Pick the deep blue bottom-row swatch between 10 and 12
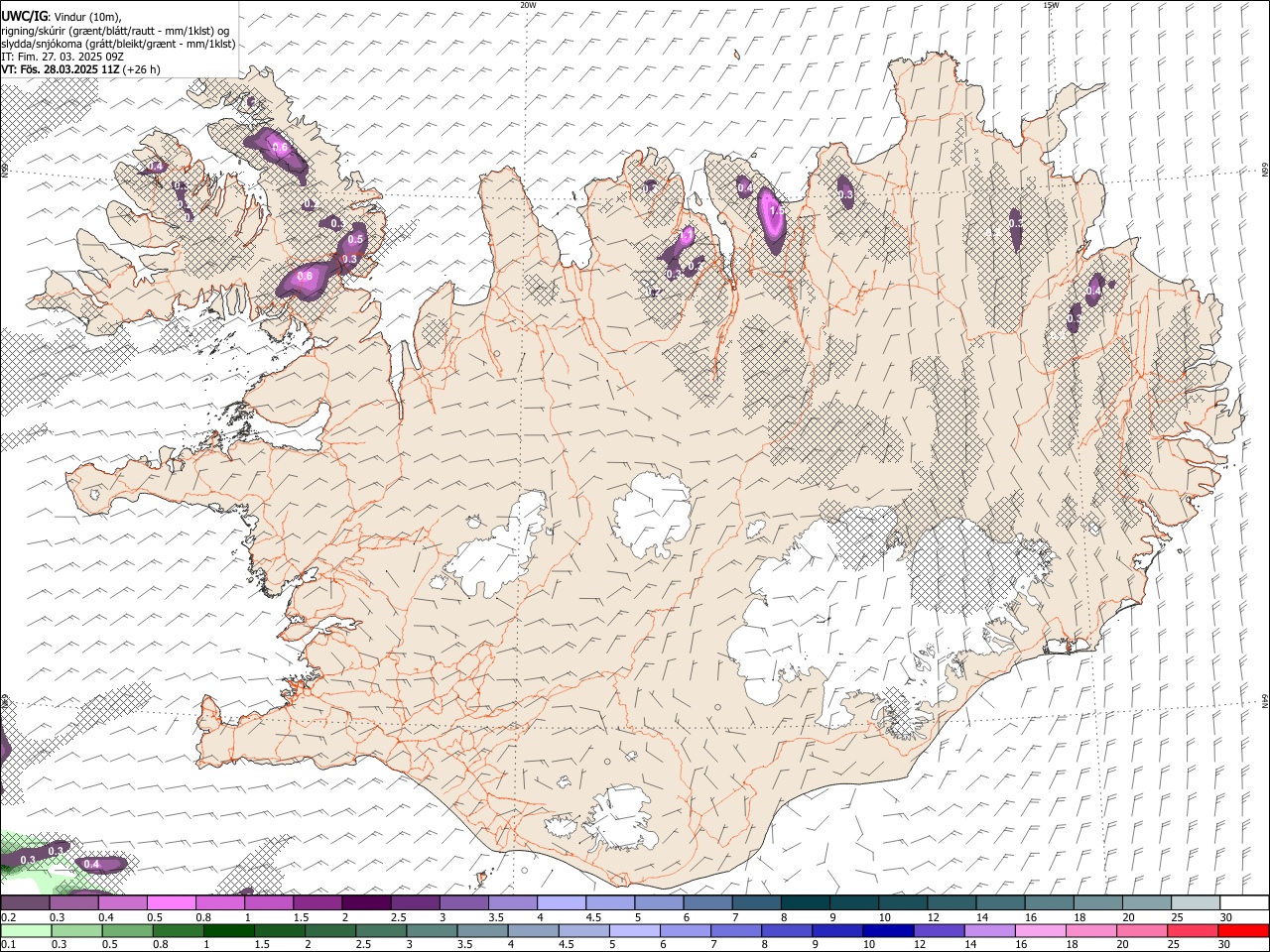 [888, 930]
